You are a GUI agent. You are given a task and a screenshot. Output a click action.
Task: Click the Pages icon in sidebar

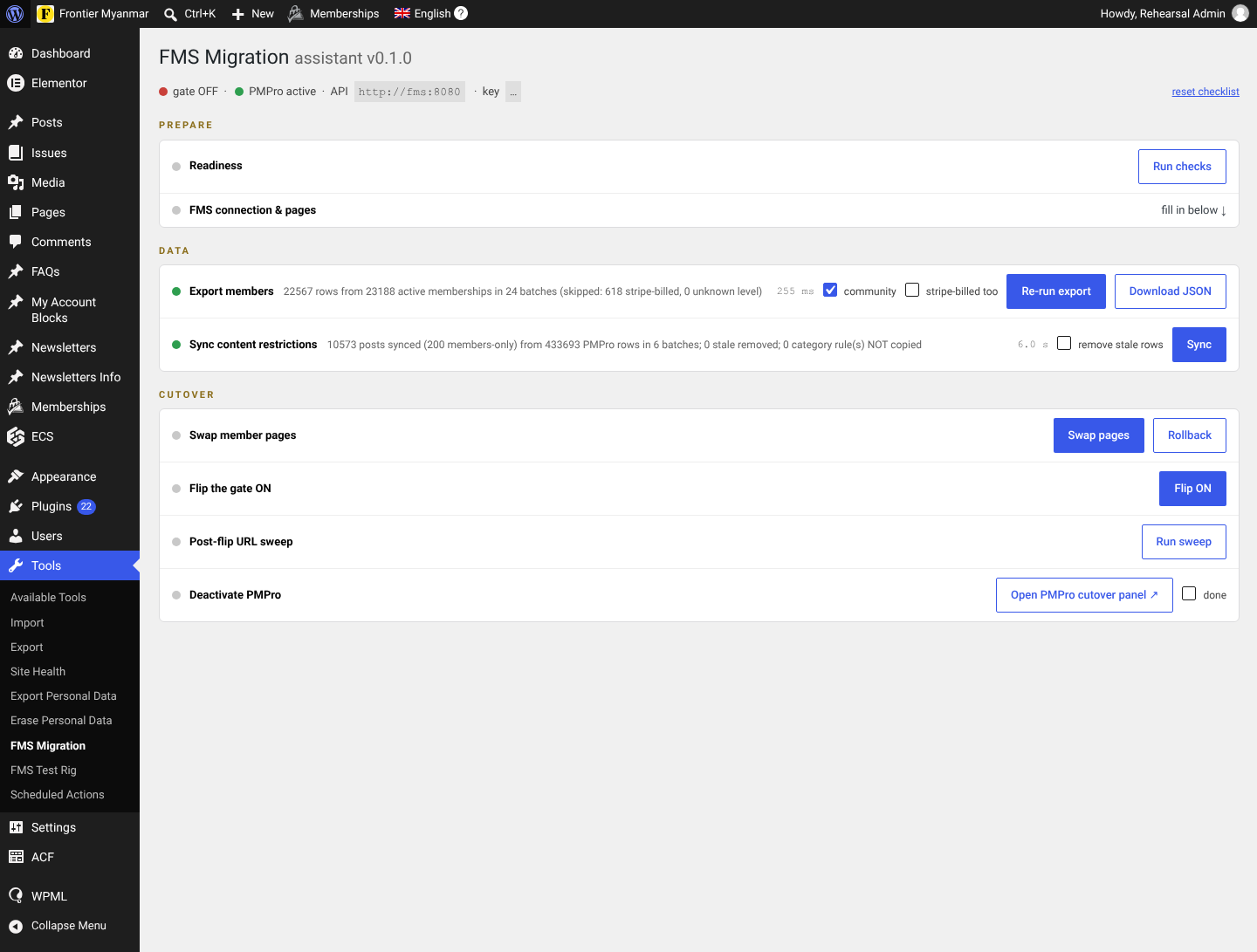tap(16, 212)
